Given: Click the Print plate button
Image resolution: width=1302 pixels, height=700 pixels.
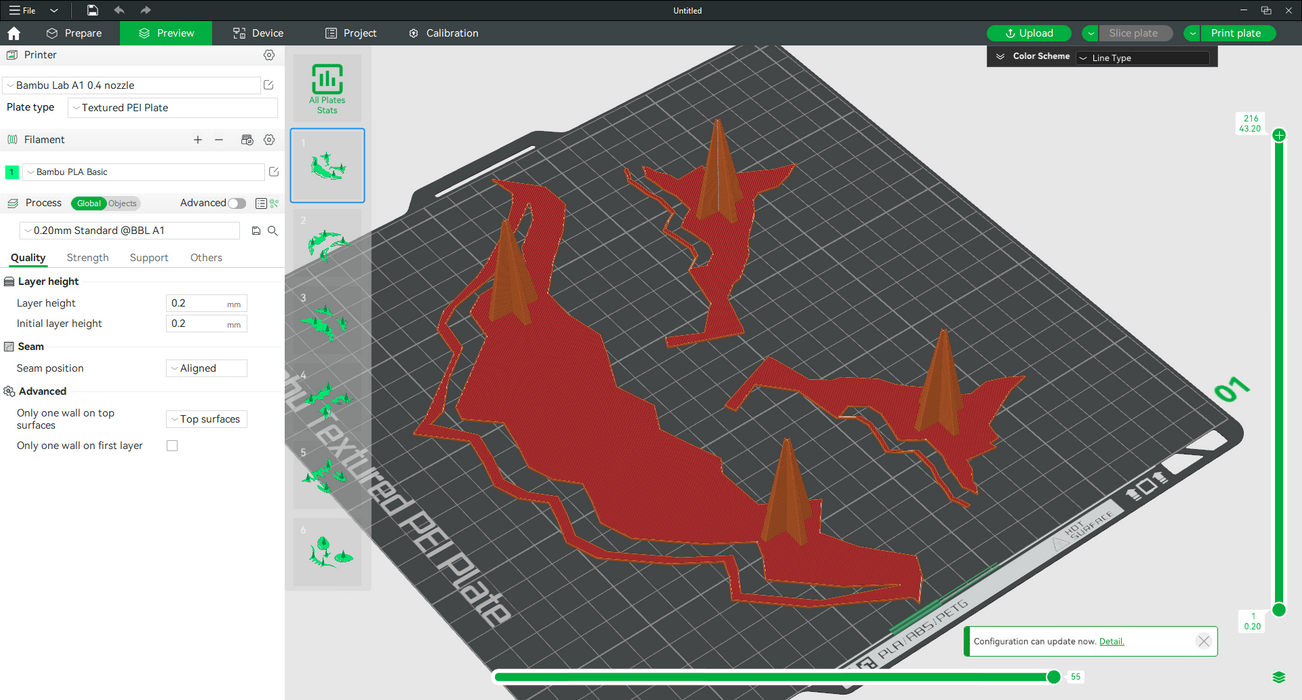Looking at the screenshot, I should [x=1236, y=33].
